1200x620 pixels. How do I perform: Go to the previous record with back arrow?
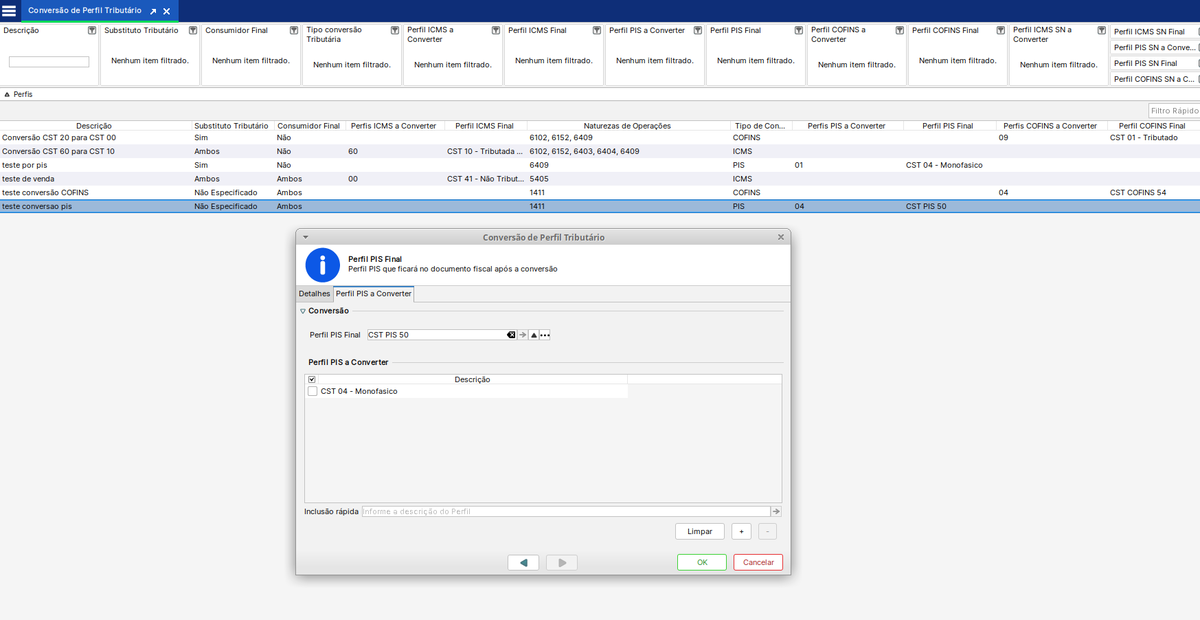[x=523, y=562]
